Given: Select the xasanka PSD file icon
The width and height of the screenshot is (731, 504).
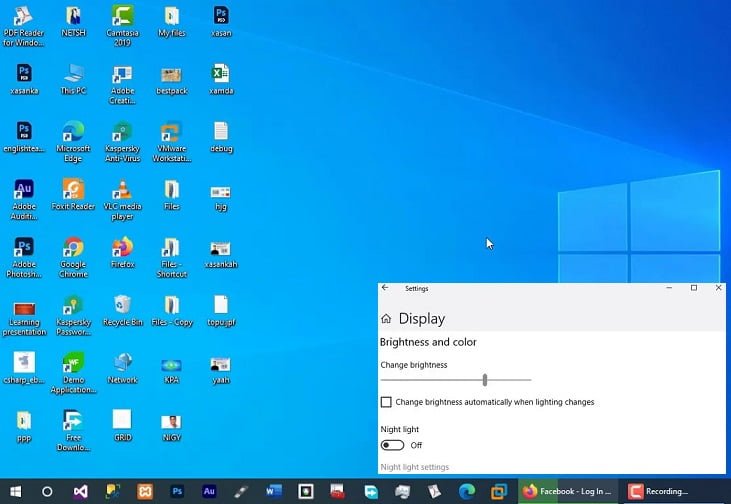Looking at the screenshot, I should coord(24,80).
